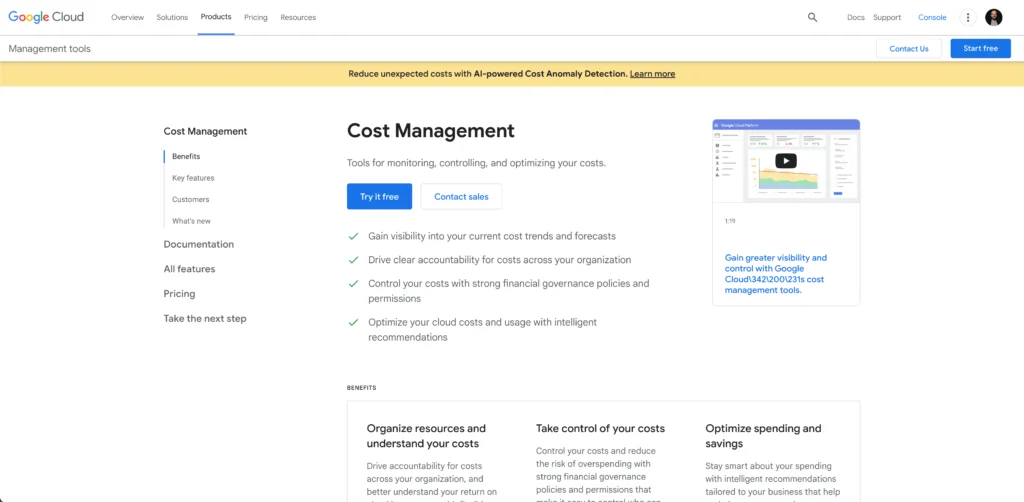Click checkmark beside 'Control your costs with strong'
This screenshot has height=502, width=1024.
click(353, 284)
